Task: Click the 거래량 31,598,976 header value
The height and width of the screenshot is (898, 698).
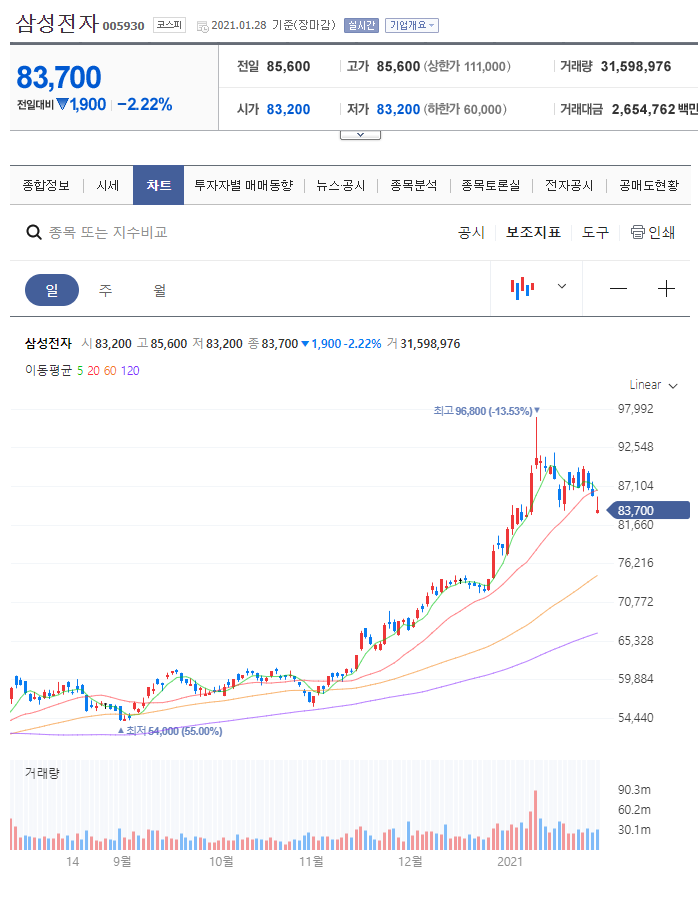Action: 636,66
